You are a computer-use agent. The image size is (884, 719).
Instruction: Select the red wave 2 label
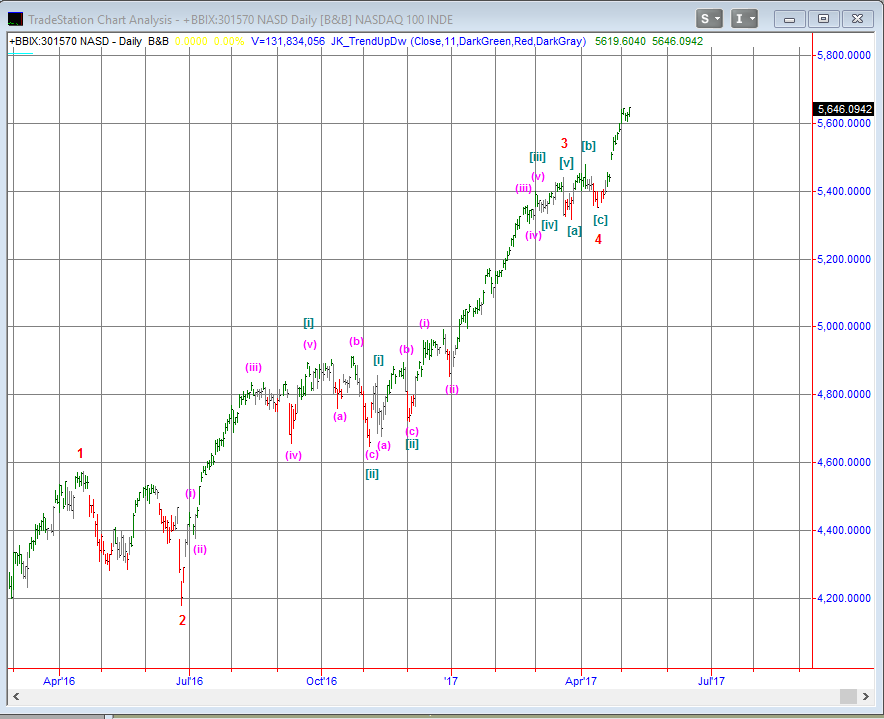pos(182,620)
